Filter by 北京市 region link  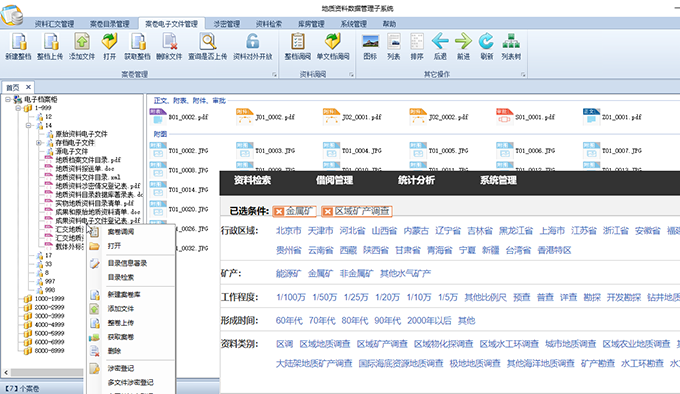(x=288, y=231)
